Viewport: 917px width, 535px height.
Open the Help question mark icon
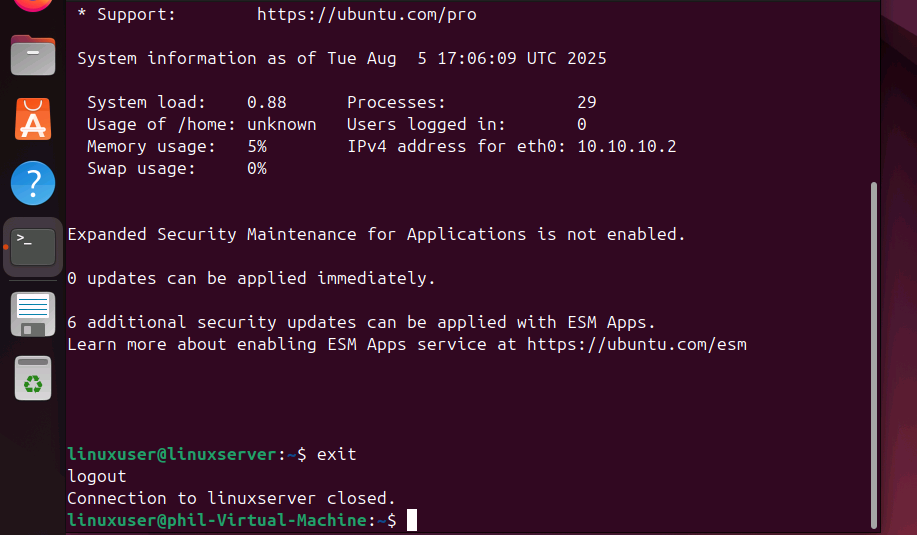point(33,183)
